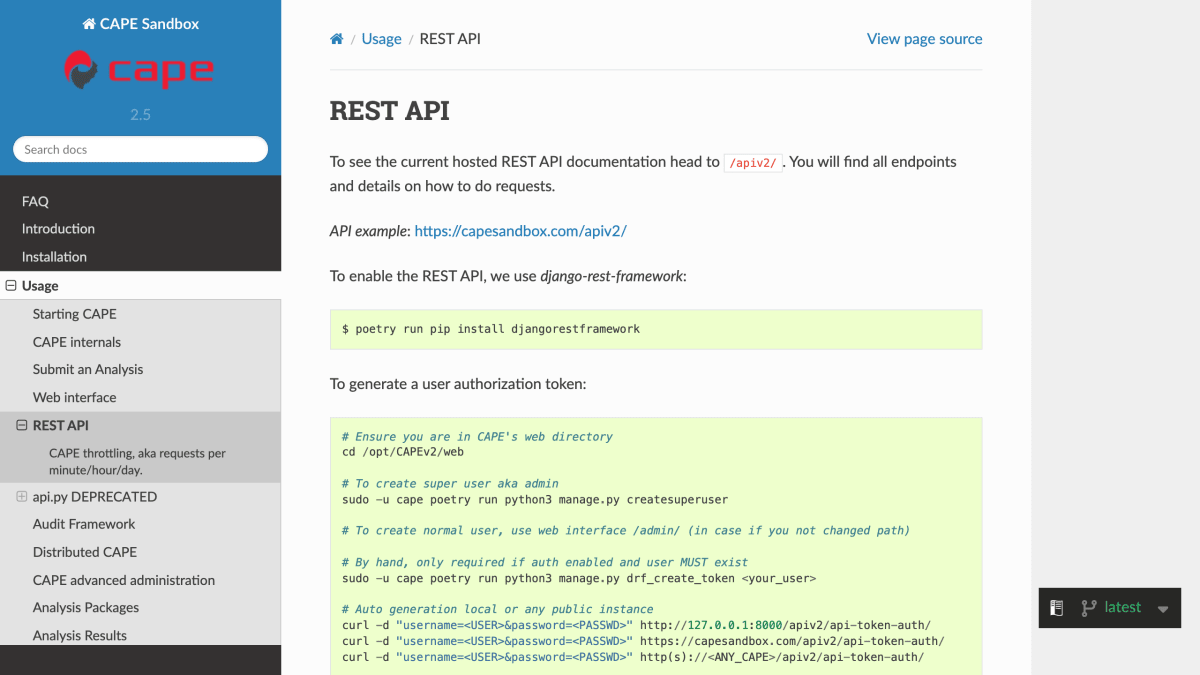Viewport: 1200px width, 675px height.
Task: Click the 'Ensure you are in CAPE's web directory' comment
Action: (477, 436)
